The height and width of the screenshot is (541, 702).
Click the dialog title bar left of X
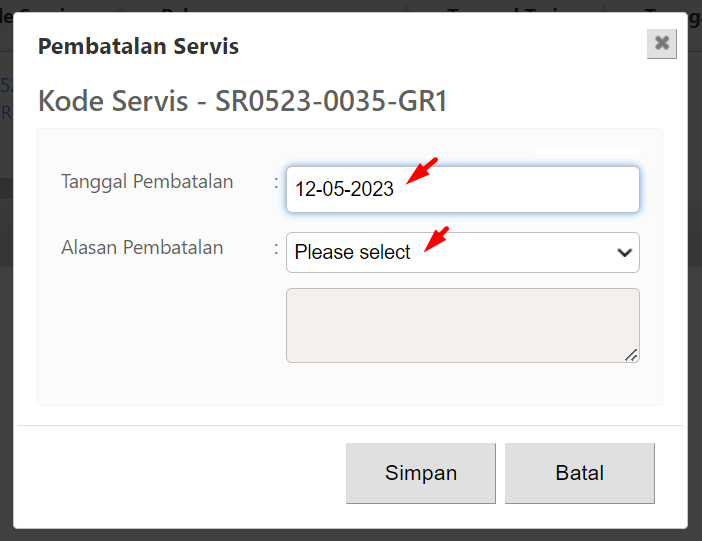coord(442,46)
